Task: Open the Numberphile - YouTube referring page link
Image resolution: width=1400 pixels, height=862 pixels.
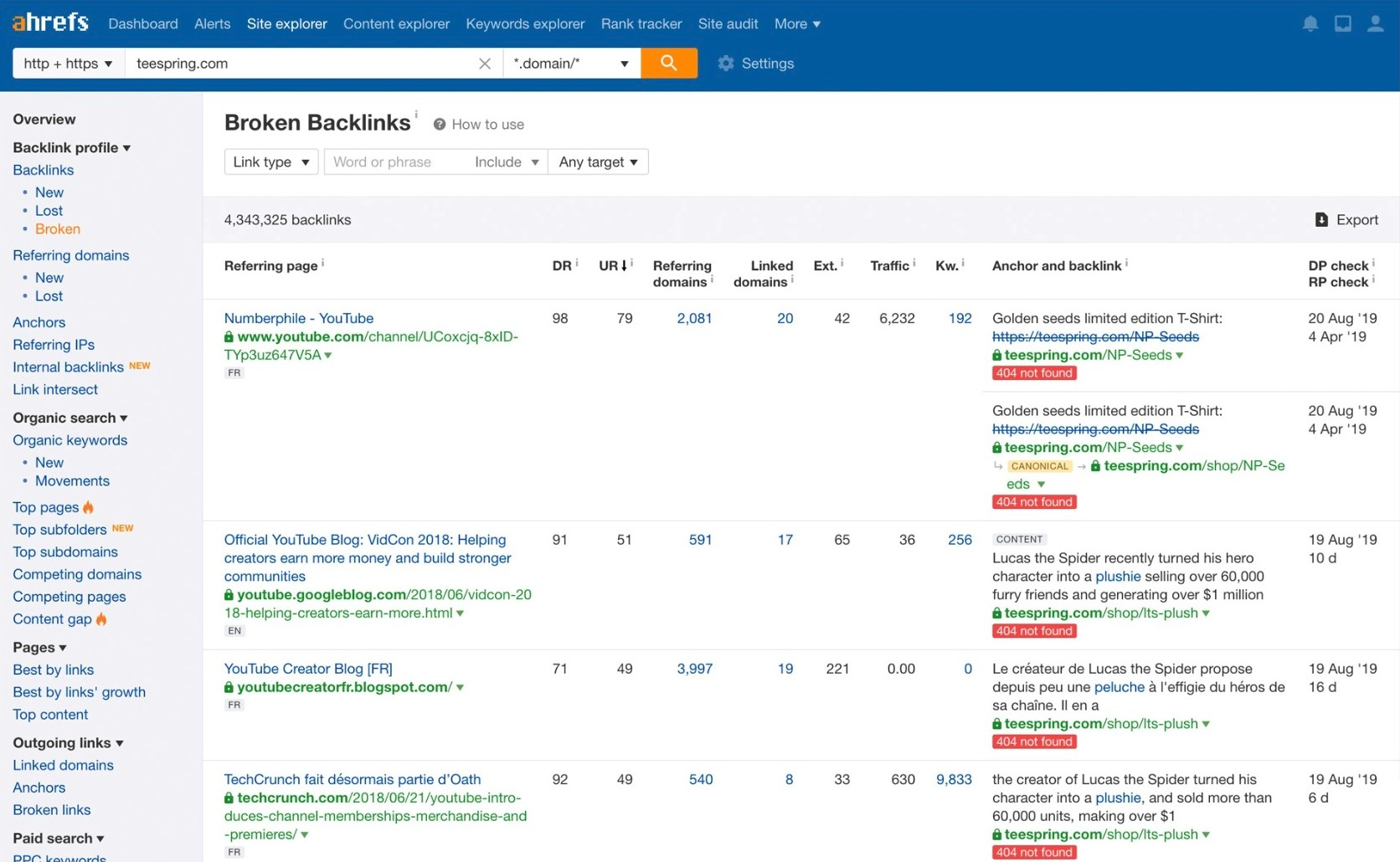Action: (x=299, y=318)
